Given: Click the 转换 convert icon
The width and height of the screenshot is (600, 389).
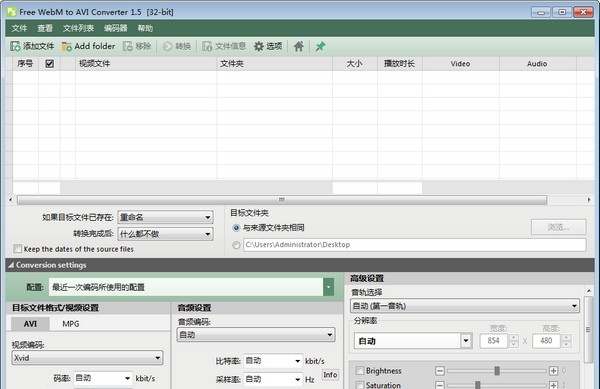Looking at the screenshot, I should pos(168,46).
